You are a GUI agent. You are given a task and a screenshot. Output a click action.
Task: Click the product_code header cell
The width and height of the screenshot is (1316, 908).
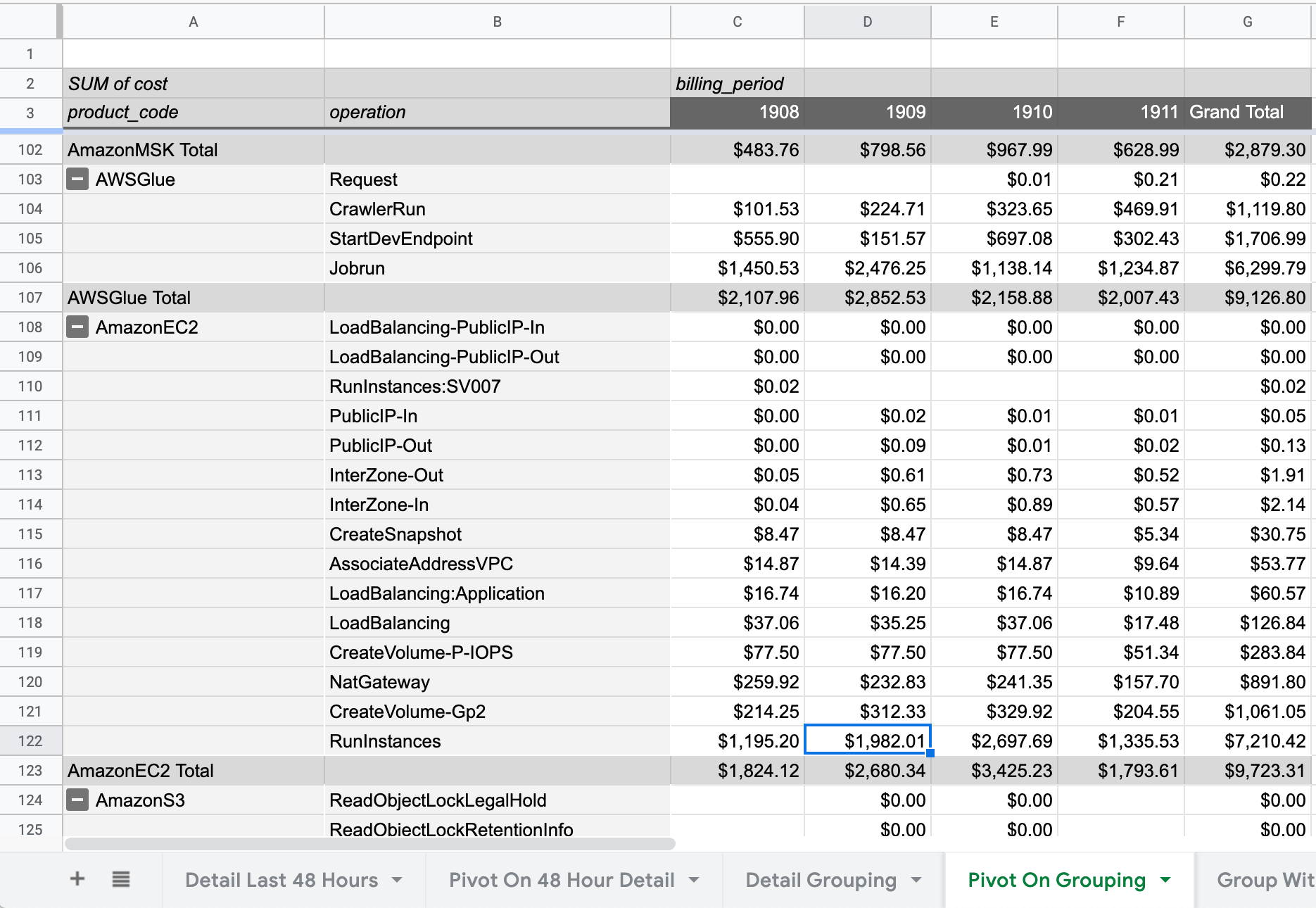(x=194, y=113)
